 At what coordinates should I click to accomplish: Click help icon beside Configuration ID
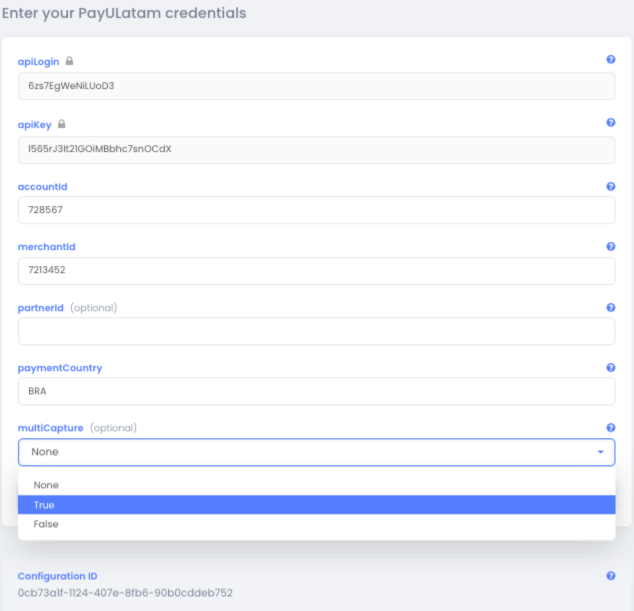point(610,576)
